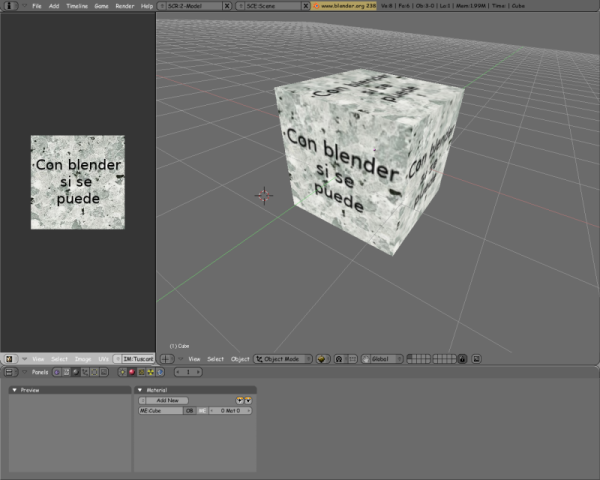Open the info window type selector
This screenshot has width=600, height=480.
[10, 6]
